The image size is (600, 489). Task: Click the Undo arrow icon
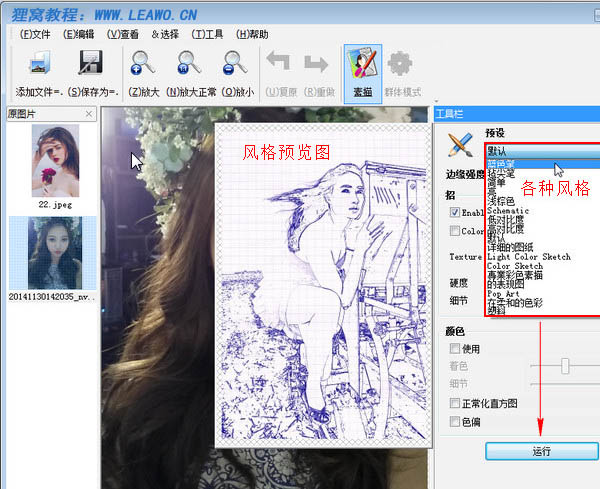(278, 61)
